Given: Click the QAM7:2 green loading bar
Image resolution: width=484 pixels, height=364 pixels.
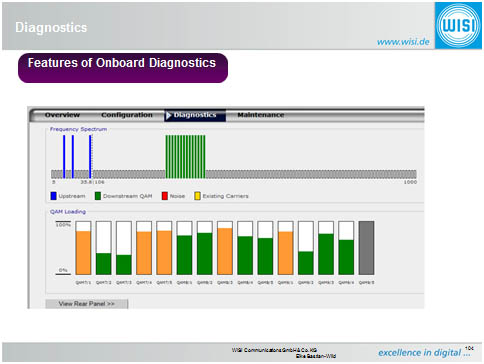Looking at the screenshot, I should [104, 264].
